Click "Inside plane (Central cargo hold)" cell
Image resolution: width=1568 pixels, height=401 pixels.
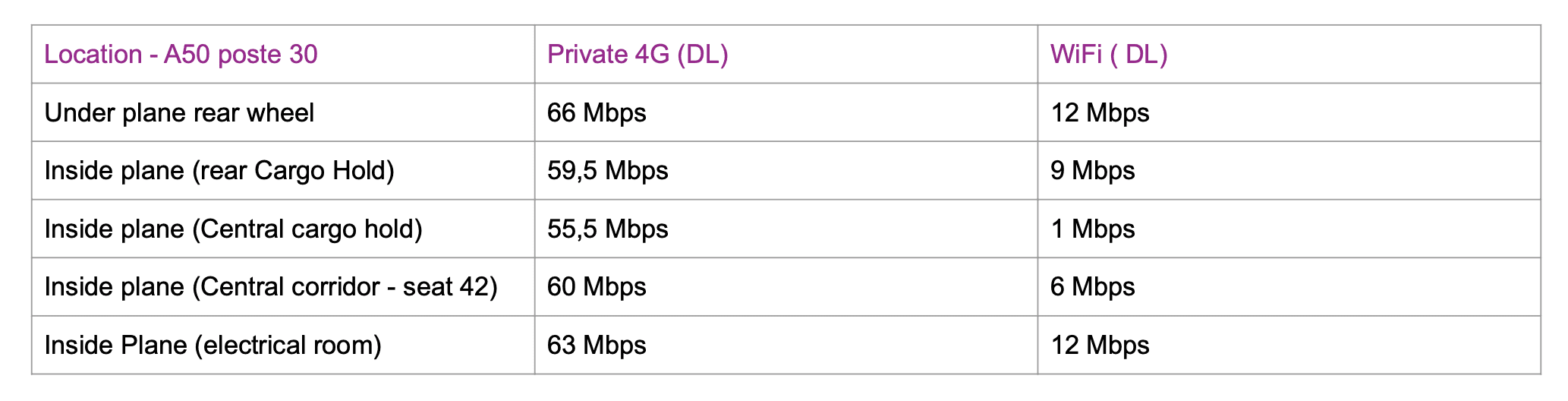233,229
